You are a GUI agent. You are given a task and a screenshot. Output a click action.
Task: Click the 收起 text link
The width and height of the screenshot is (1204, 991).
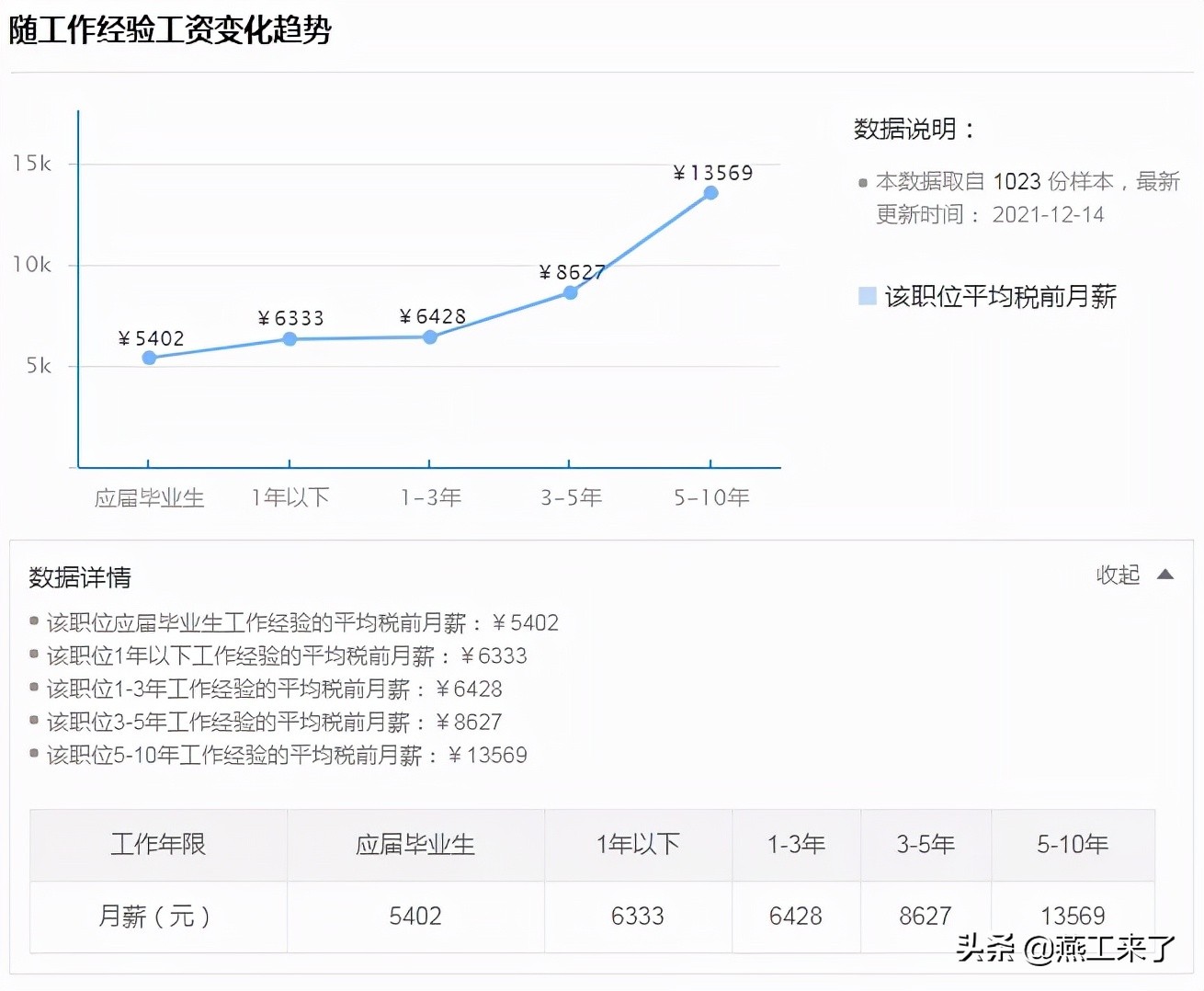click(1117, 575)
